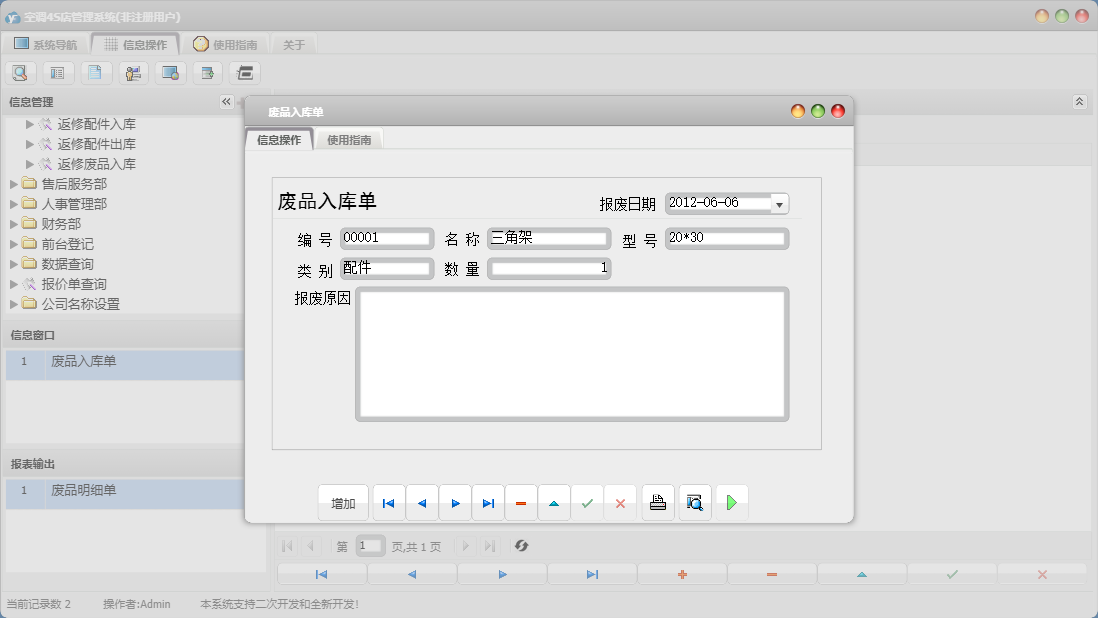Select the magnifier search icon on the toolbar
Image resolution: width=1098 pixels, height=618 pixels.
[x=20, y=72]
